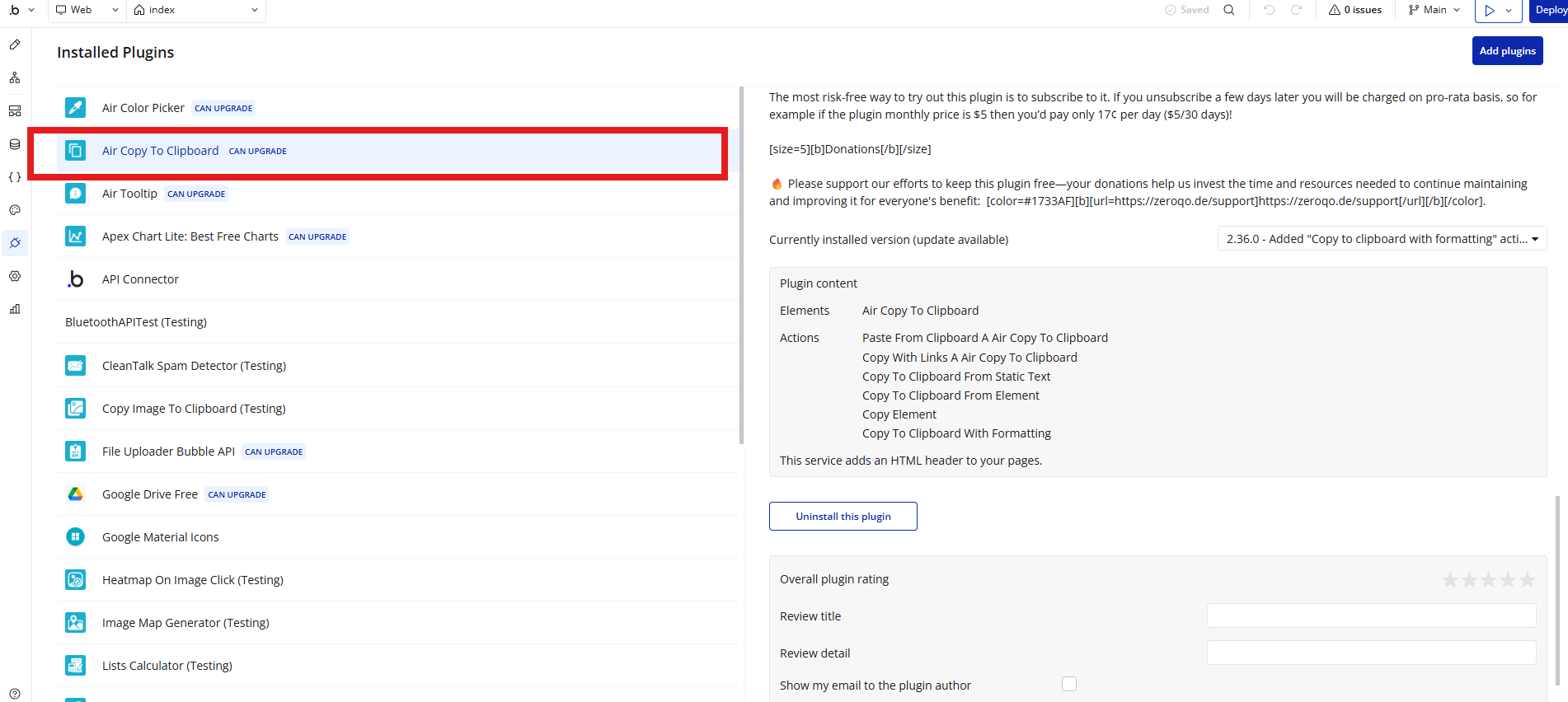Click the Review title input field
The height and width of the screenshot is (702, 1568).
coord(1371,616)
